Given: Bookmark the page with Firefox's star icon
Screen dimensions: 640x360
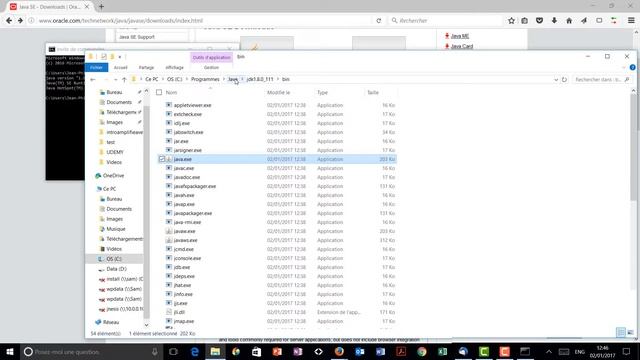Looking at the screenshot, I should coord(511,20).
